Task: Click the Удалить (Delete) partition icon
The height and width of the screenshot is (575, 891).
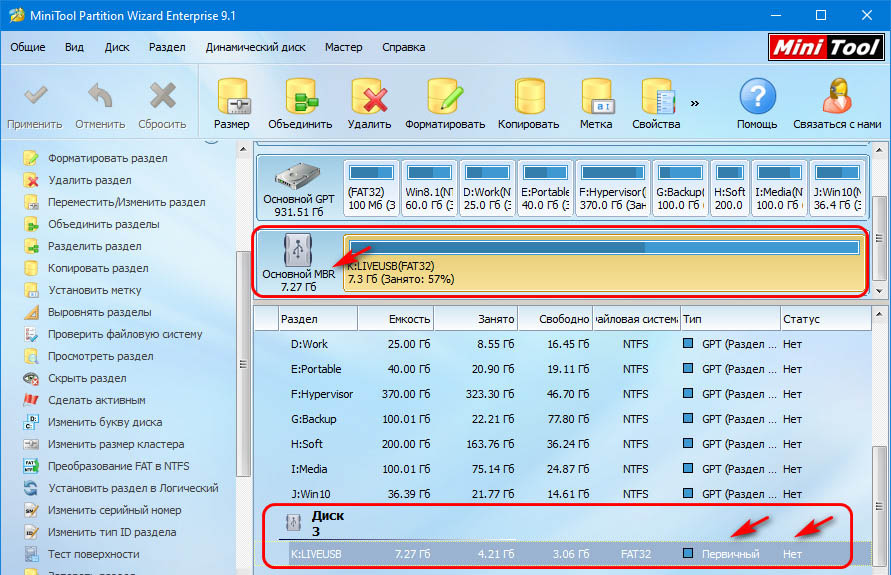Action: [369, 97]
